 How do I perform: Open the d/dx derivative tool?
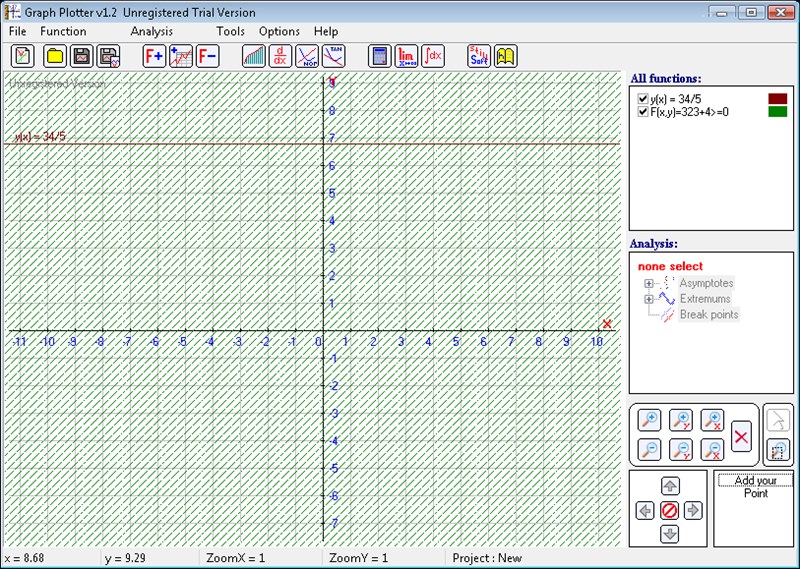tap(281, 56)
